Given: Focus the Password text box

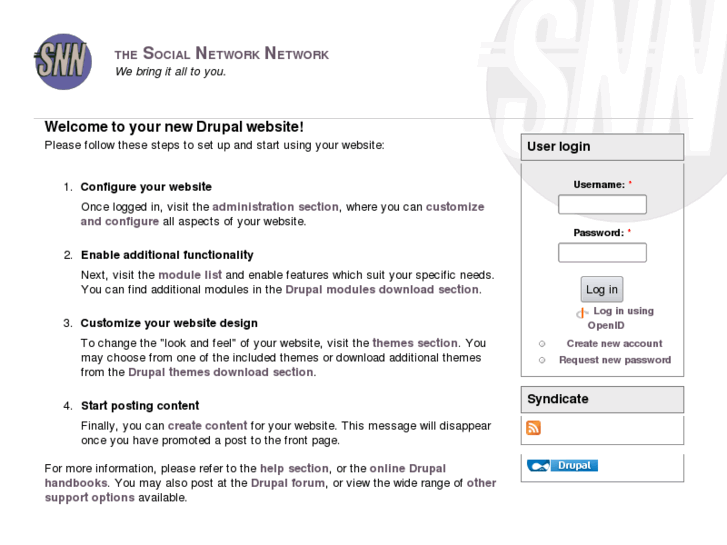Looking at the screenshot, I should (602, 253).
